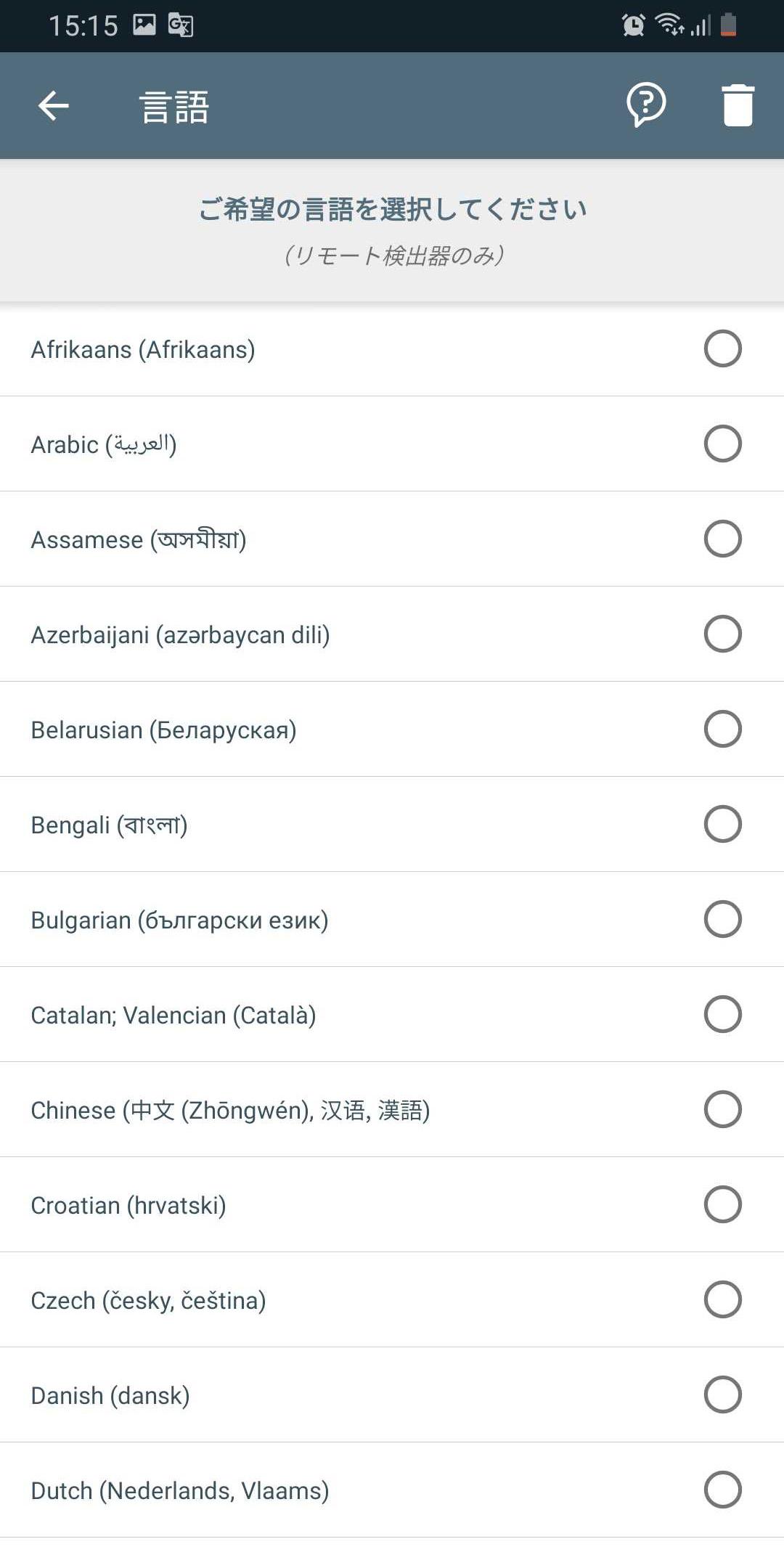The image size is (784, 1568).
Task: Tap the Assamese language row
Action: (392, 539)
